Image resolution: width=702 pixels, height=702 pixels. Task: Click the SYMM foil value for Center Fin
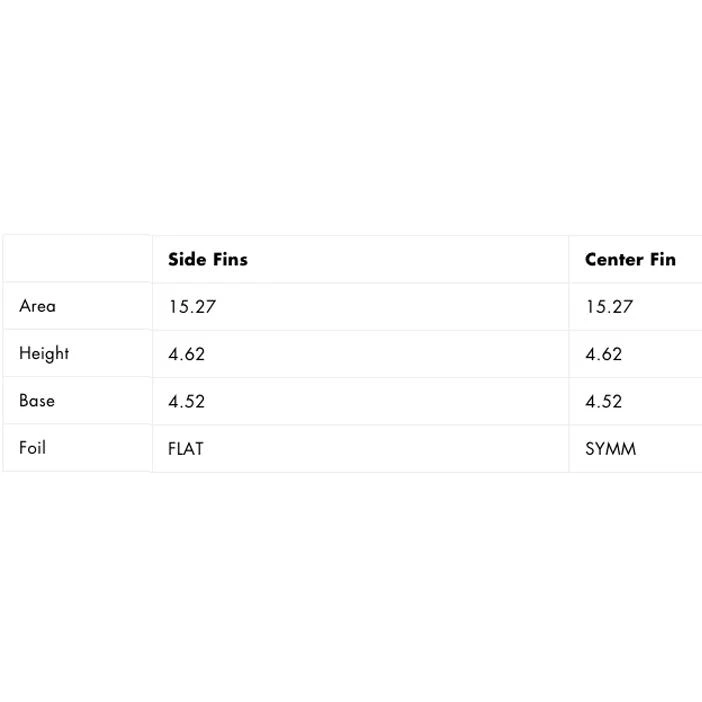point(610,449)
